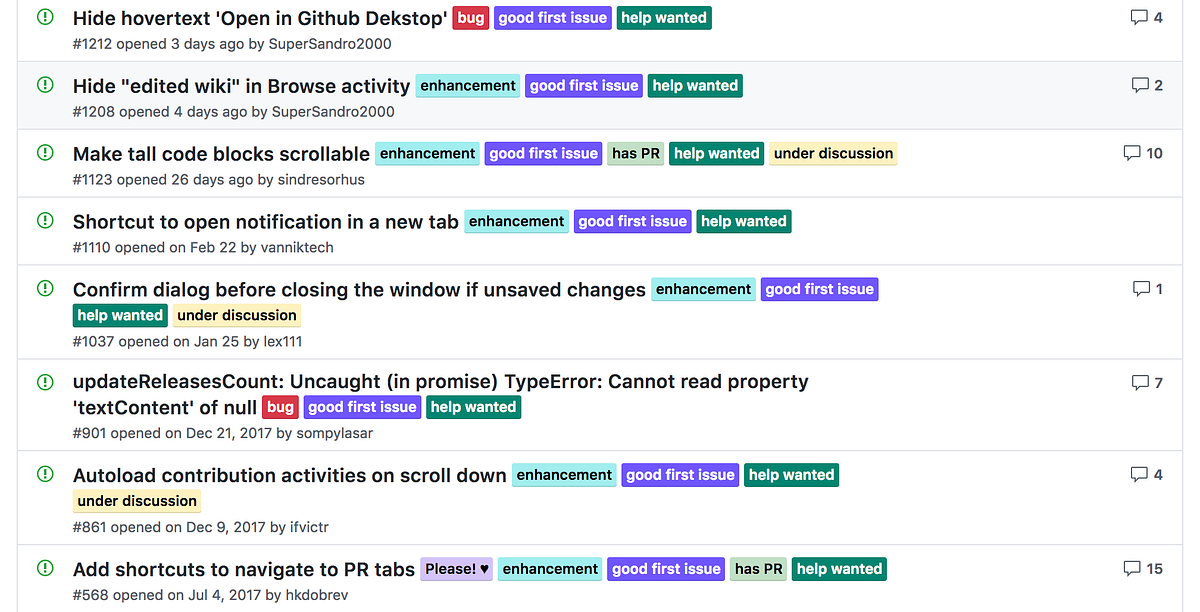Click the enhancement label on issue #1110
1200x612 pixels.
click(x=516, y=221)
